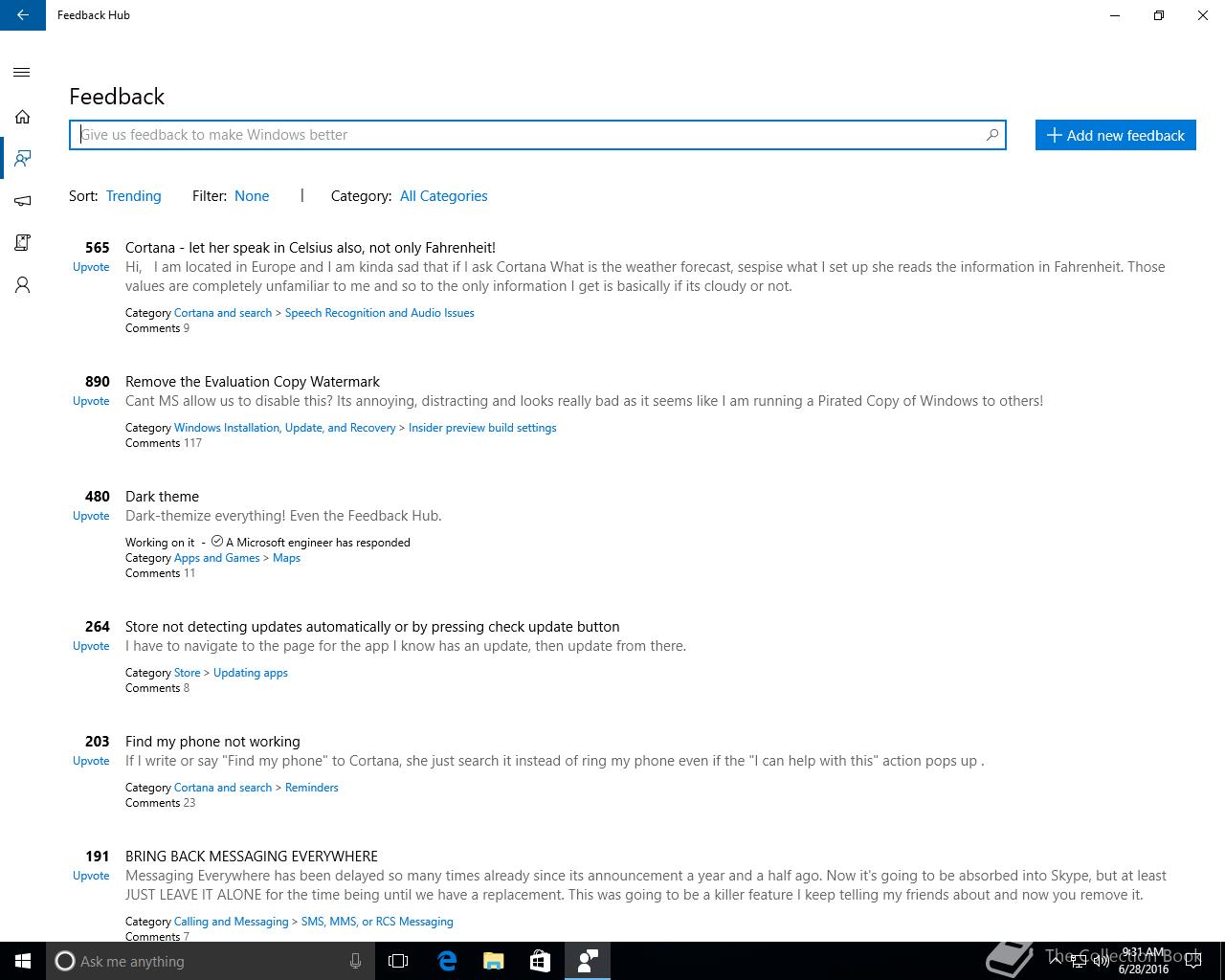Open the Quests sidebar icon
1225x980 pixels.
[x=22, y=242]
